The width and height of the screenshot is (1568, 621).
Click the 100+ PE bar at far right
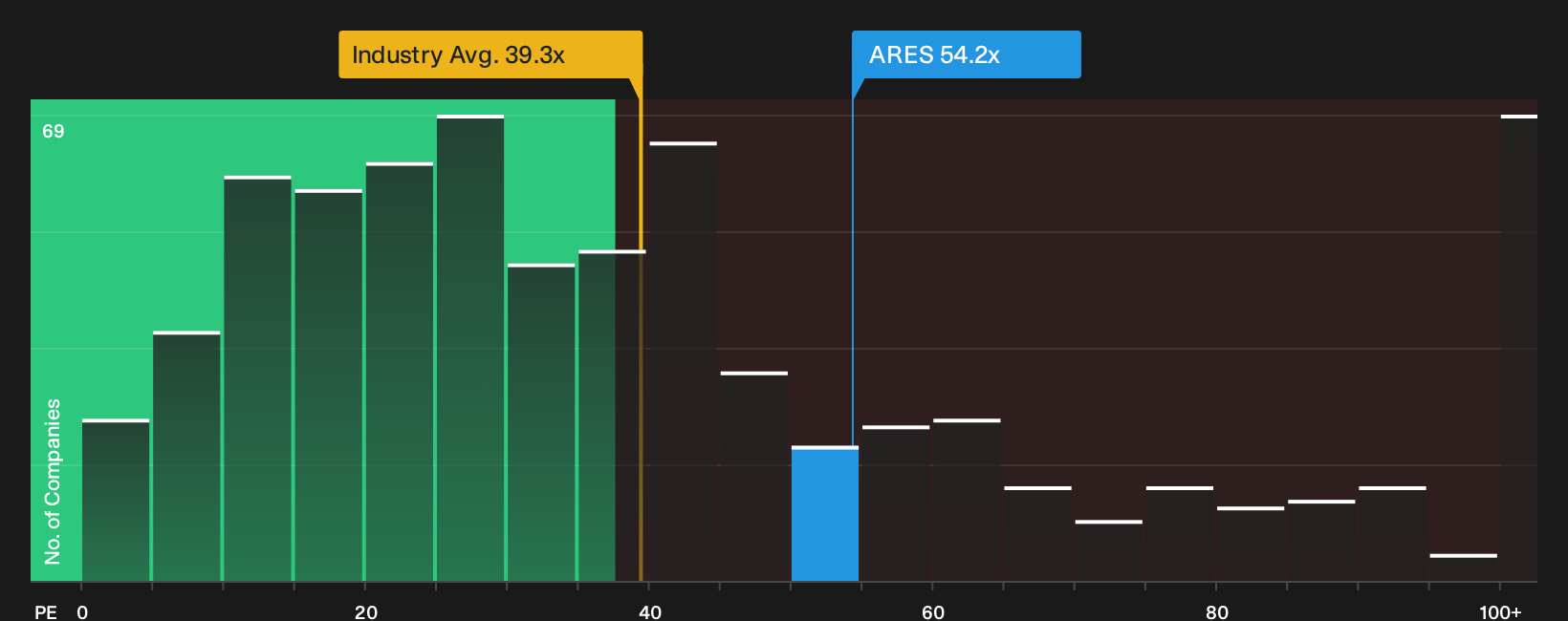[x=1519, y=349]
